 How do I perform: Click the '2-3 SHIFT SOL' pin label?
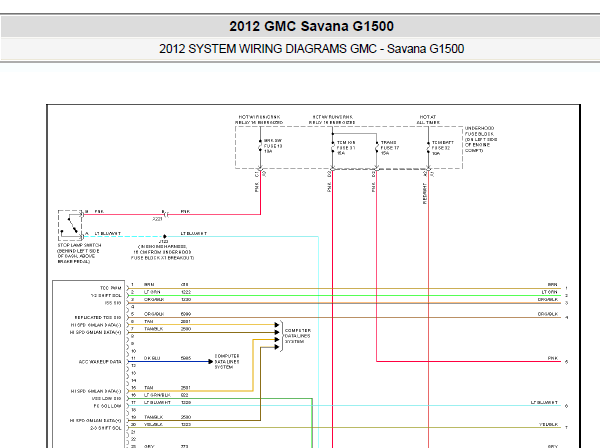coord(106,428)
